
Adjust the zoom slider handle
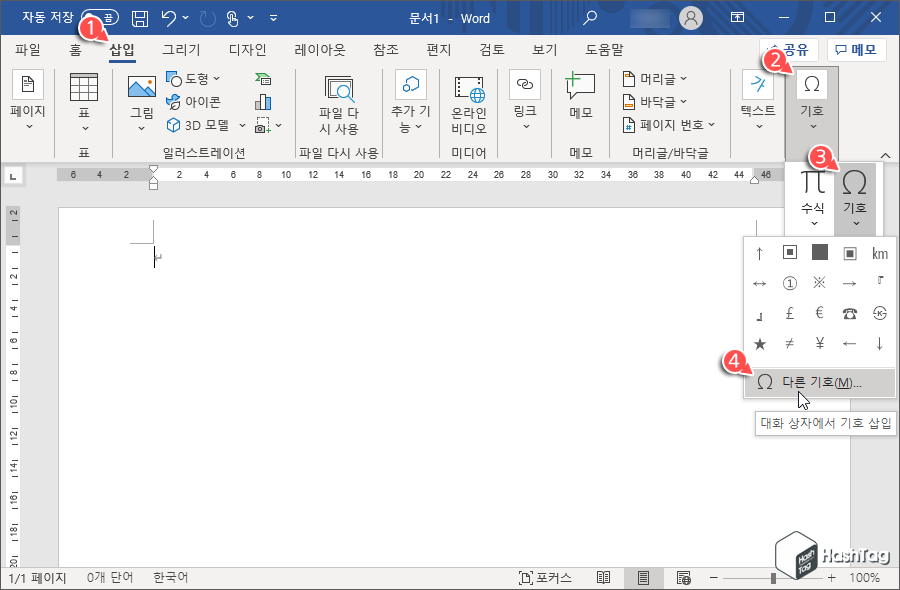coord(773,577)
